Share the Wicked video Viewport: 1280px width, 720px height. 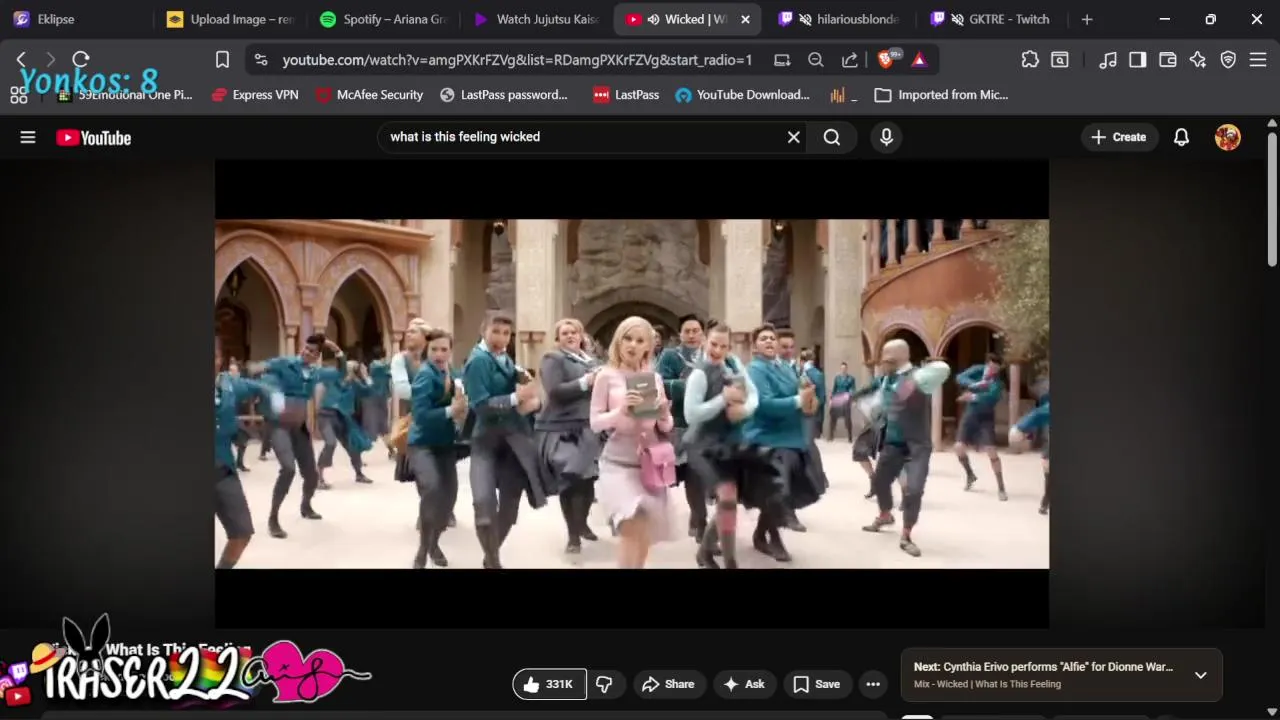click(668, 684)
